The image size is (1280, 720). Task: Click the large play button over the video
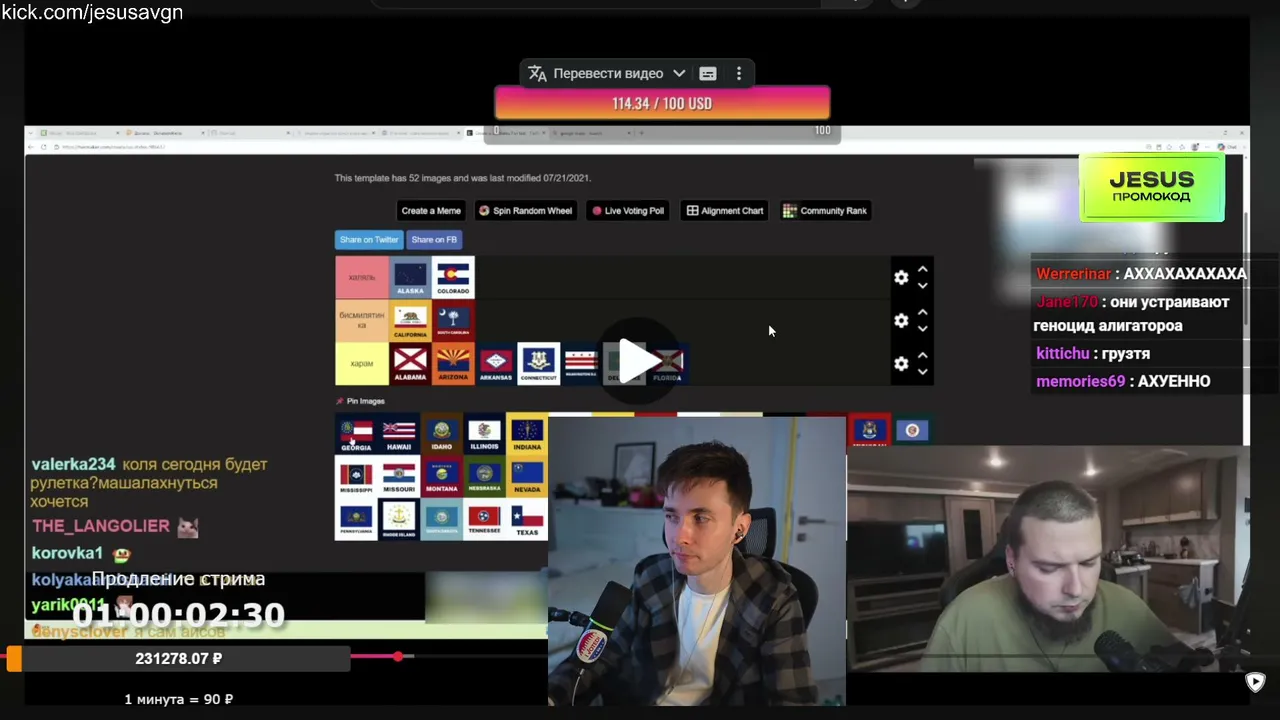pyautogui.click(x=636, y=361)
